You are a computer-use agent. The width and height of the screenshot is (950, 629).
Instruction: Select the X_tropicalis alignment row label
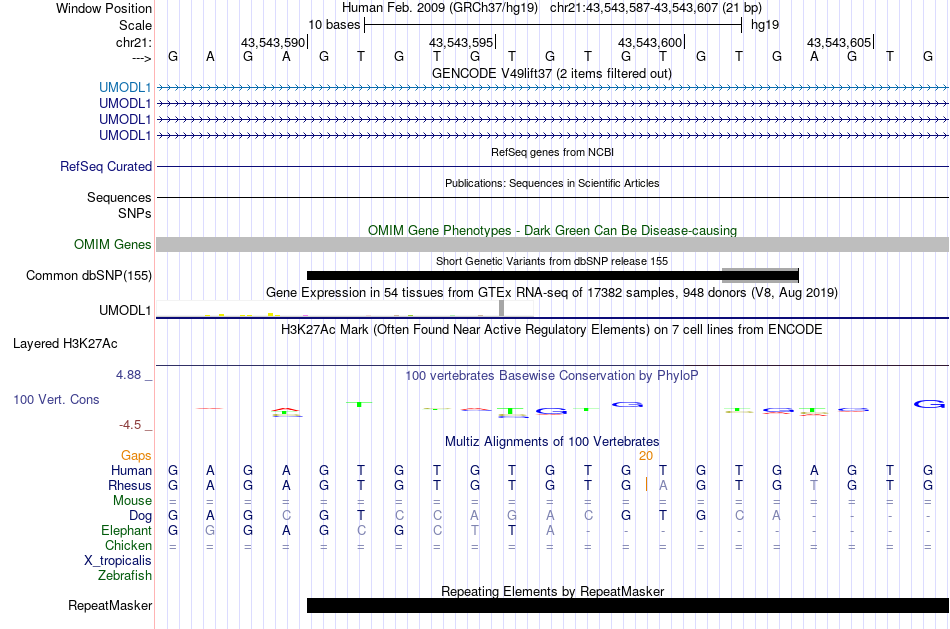tap(118, 561)
